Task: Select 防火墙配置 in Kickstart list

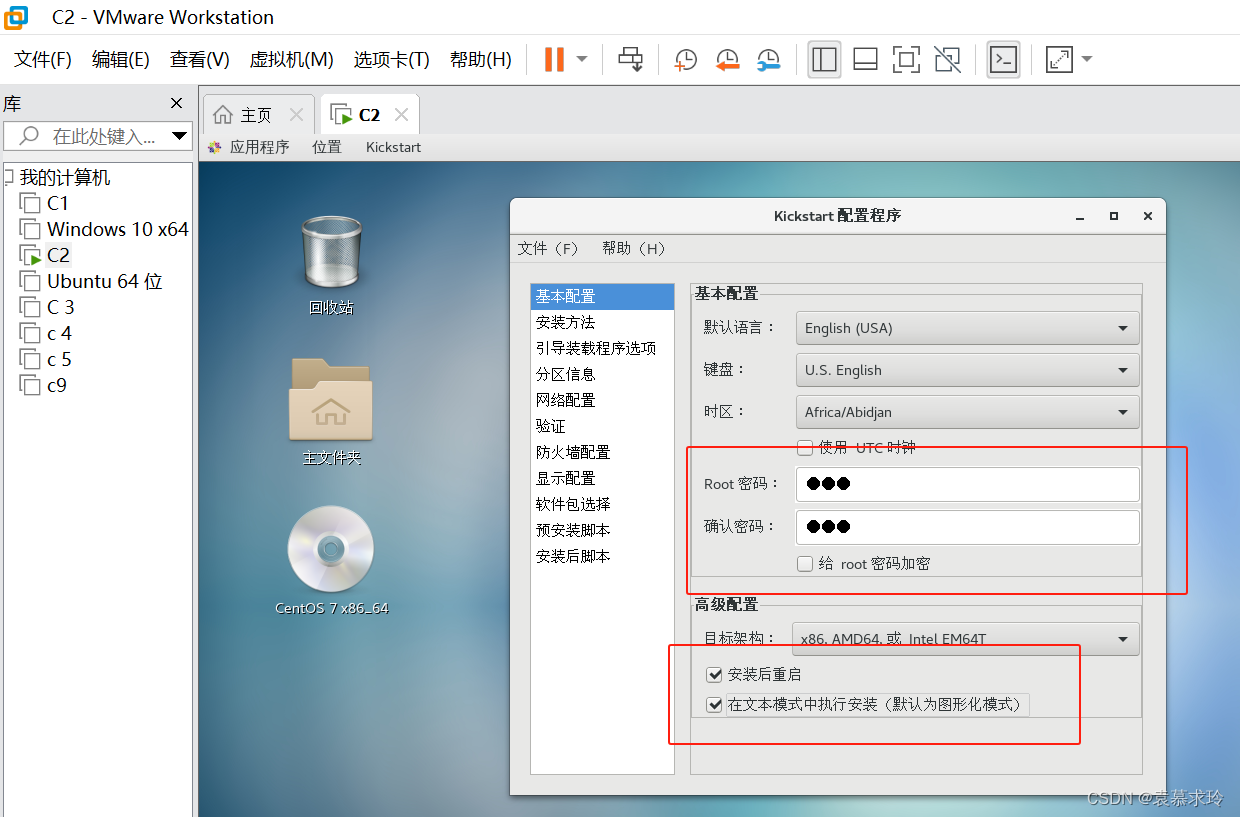Action: (x=602, y=452)
